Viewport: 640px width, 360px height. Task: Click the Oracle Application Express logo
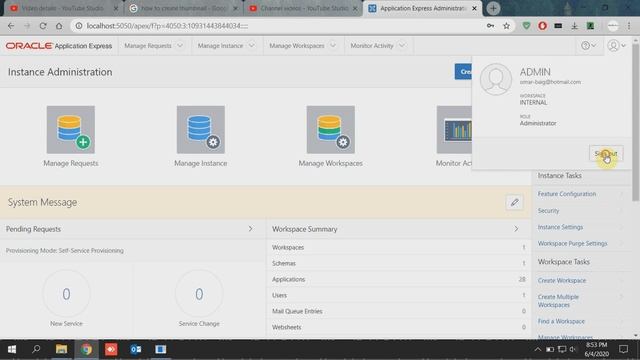(59, 46)
